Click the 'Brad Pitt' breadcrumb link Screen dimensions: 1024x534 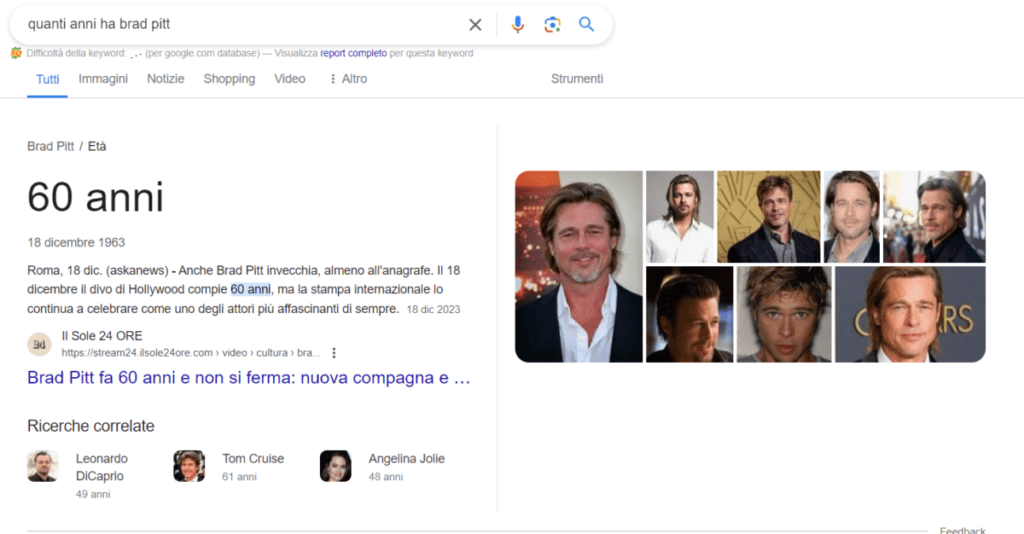click(50, 146)
